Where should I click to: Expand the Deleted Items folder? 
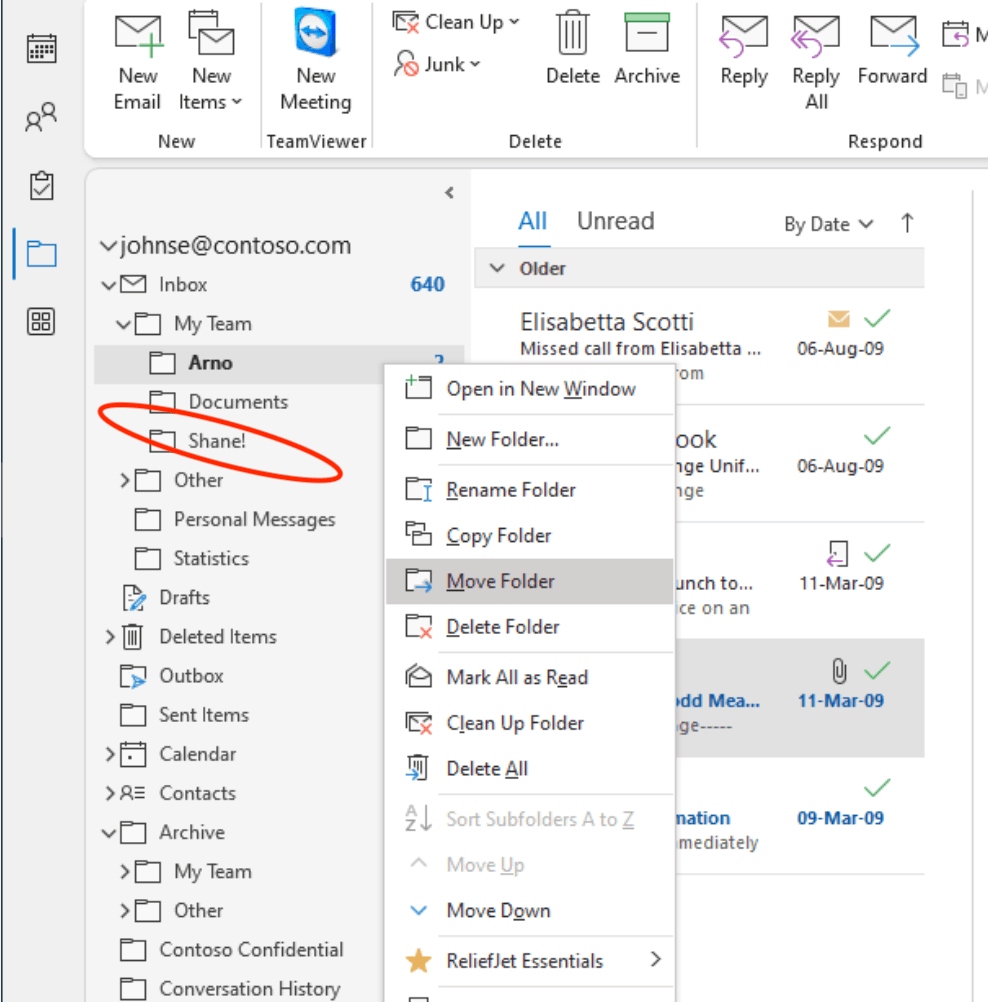110,637
